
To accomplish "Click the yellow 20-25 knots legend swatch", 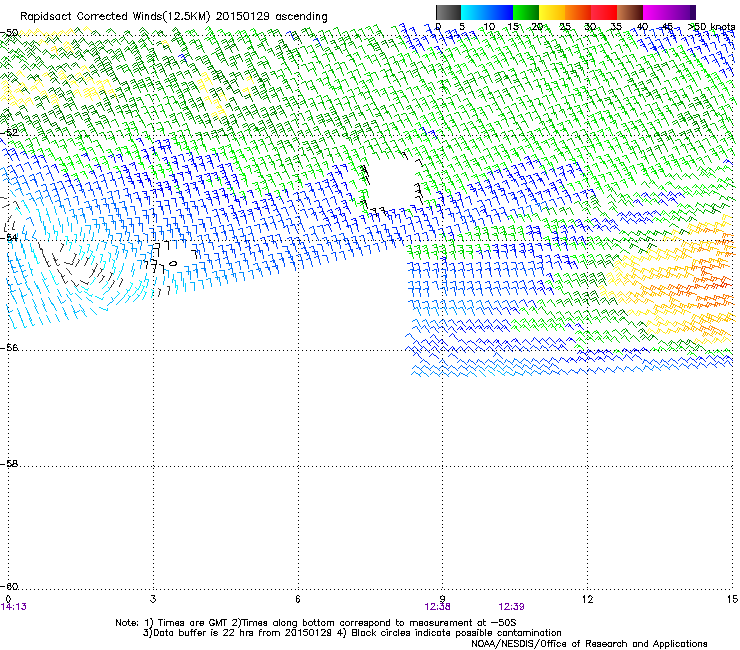I will point(552,12).
